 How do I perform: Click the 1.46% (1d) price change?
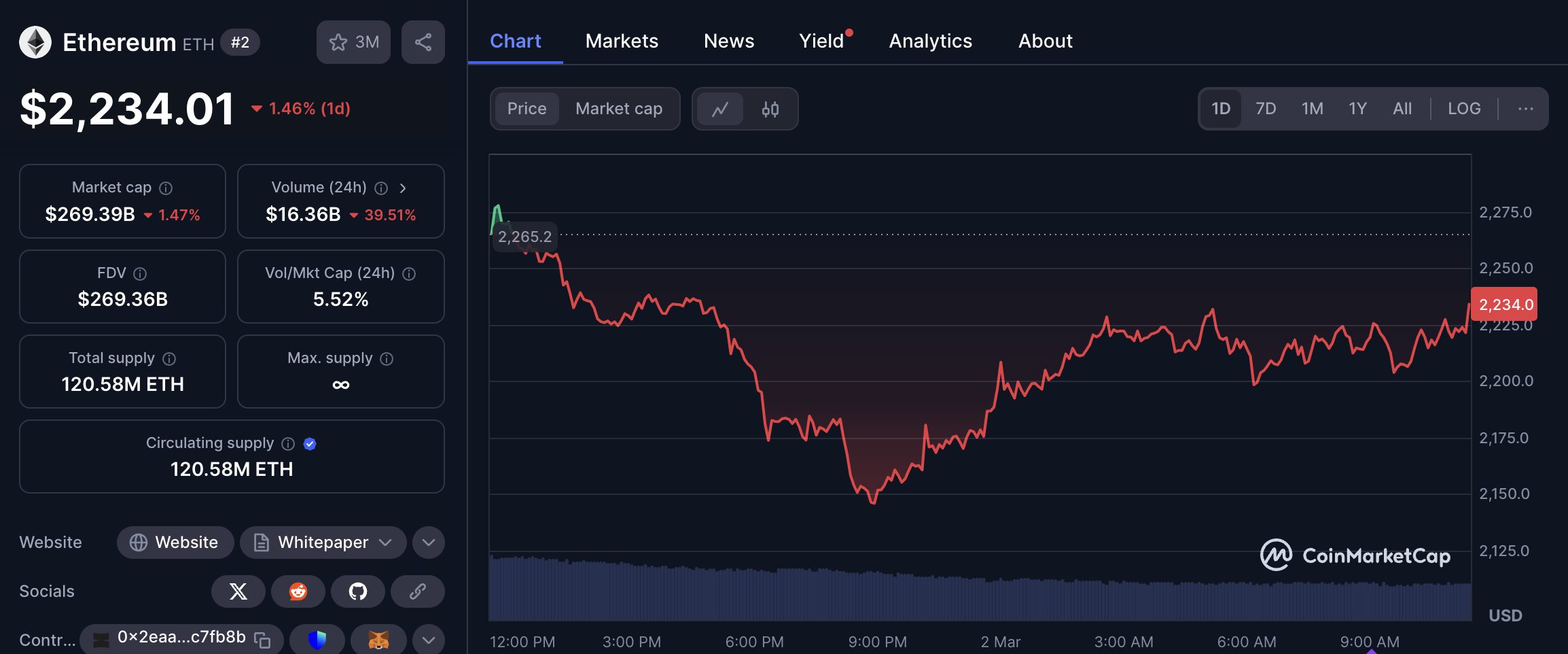(301, 109)
